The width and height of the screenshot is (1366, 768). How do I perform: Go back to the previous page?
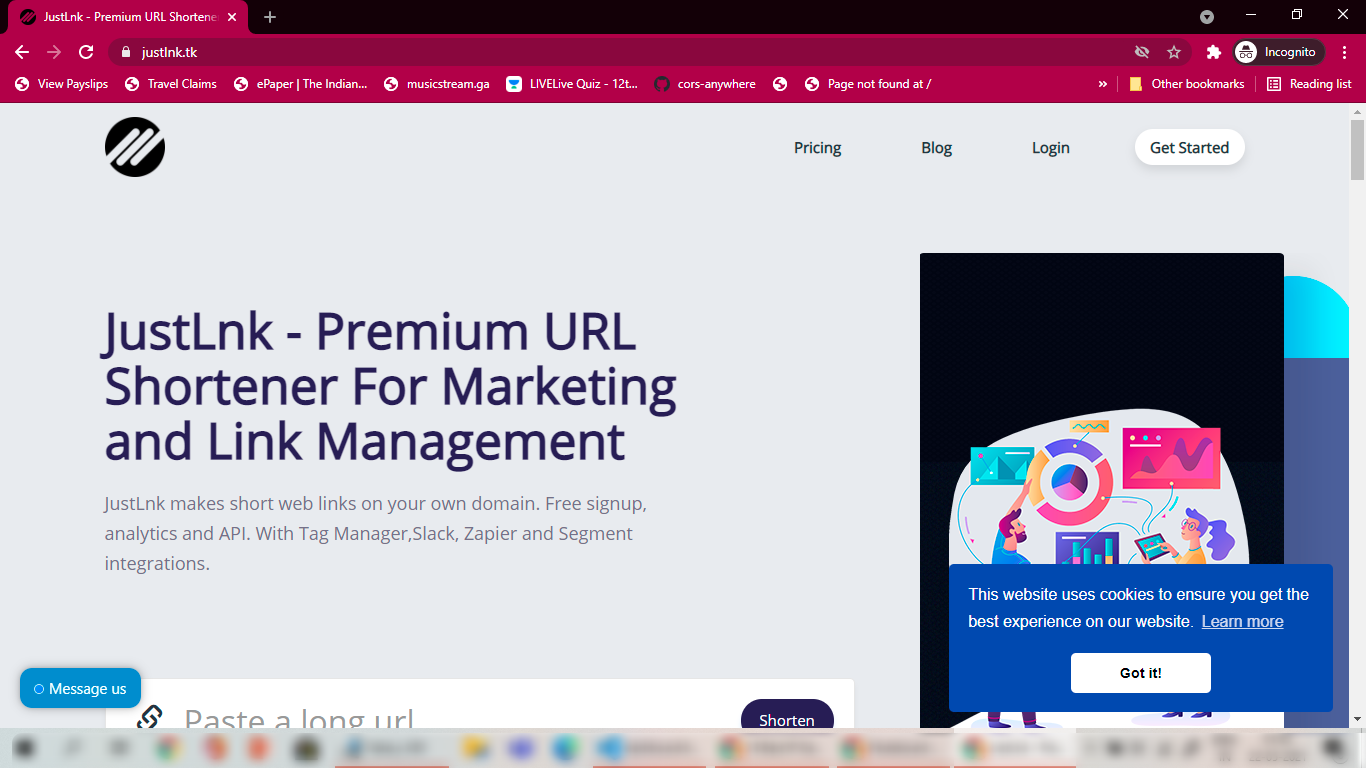pyautogui.click(x=22, y=52)
